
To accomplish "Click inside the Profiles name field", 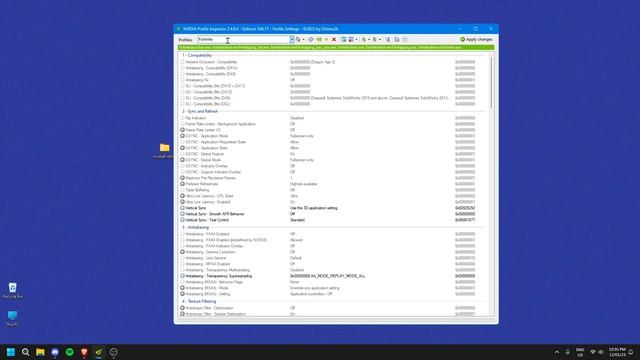I will [x=243, y=40].
